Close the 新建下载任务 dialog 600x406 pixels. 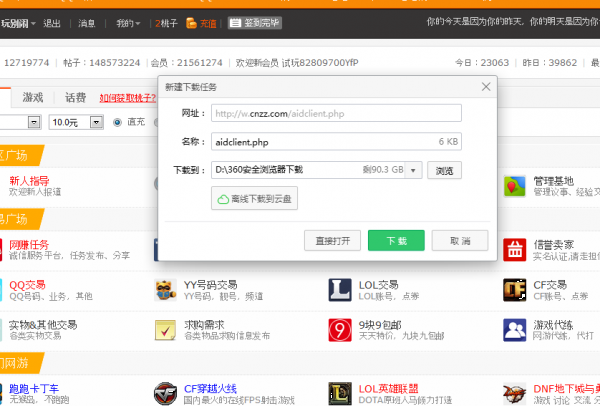pos(486,87)
